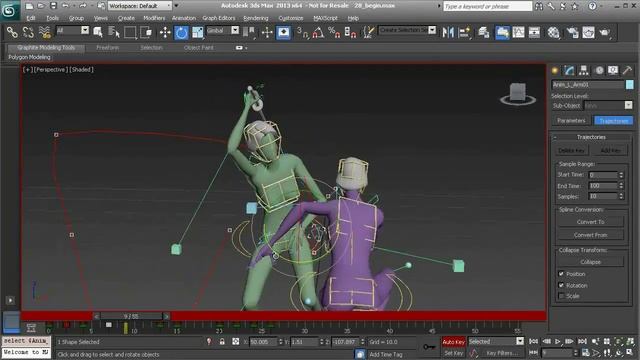This screenshot has height=360, width=640.
Task: Uncheck the Position checkbox
Action: click(x=561, y=274)
